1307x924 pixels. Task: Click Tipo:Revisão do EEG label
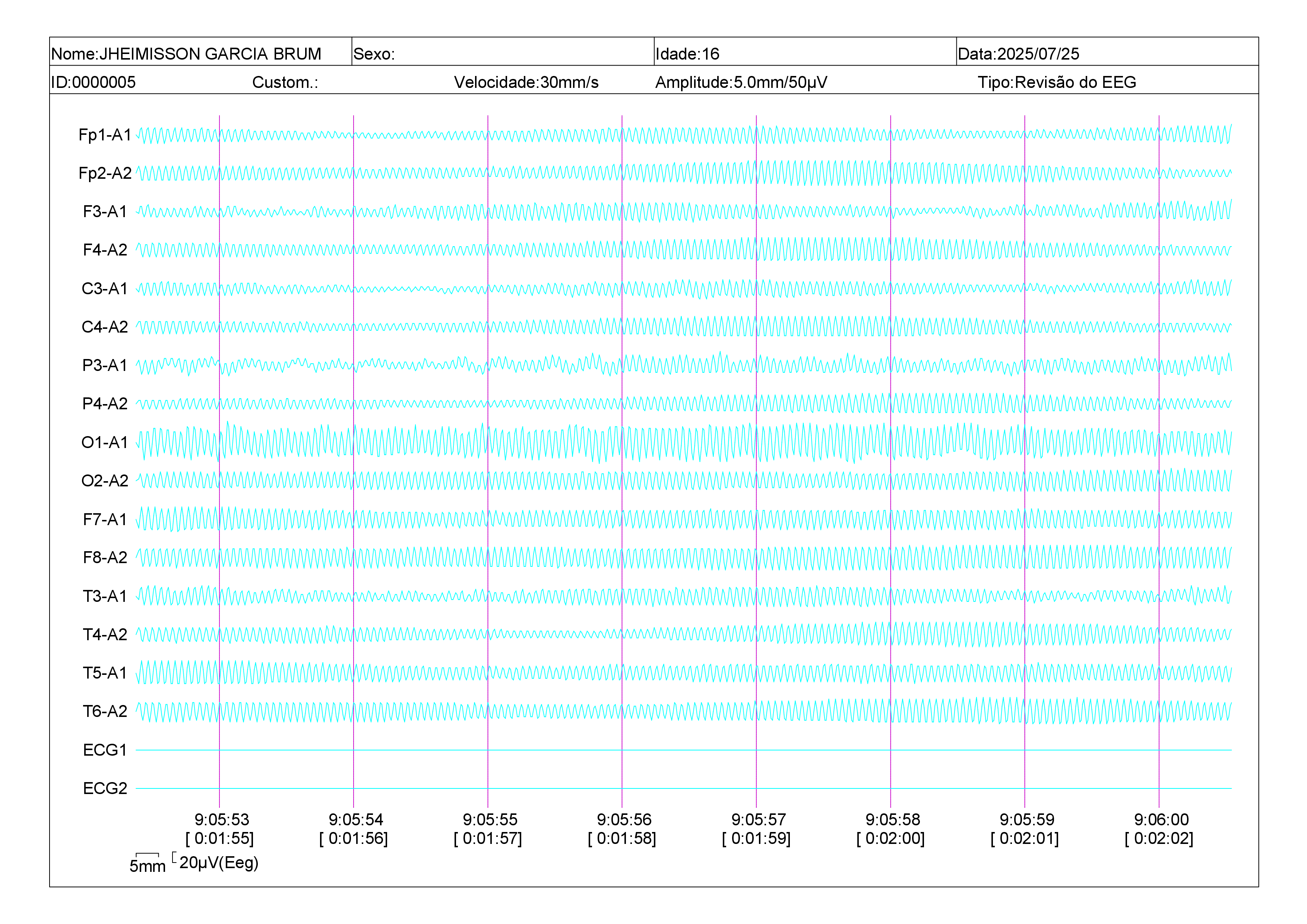click(x=1057, y=83)
